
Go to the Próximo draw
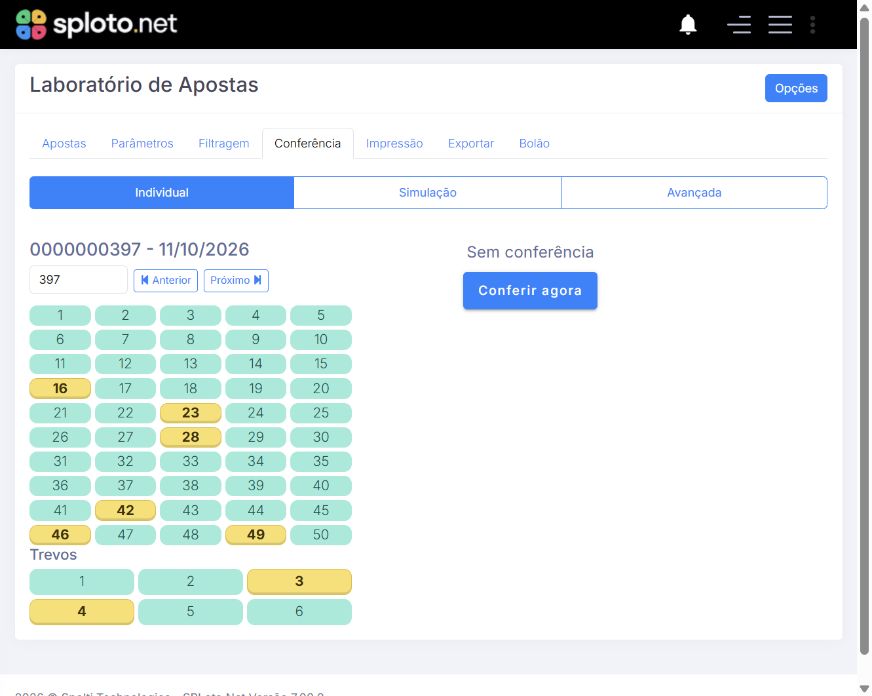[236, 280]
